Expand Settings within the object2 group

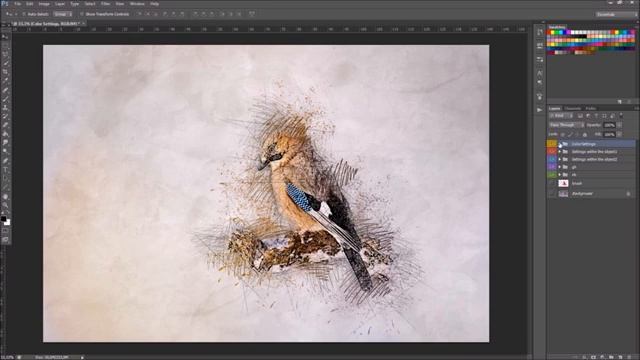point(560,159)
